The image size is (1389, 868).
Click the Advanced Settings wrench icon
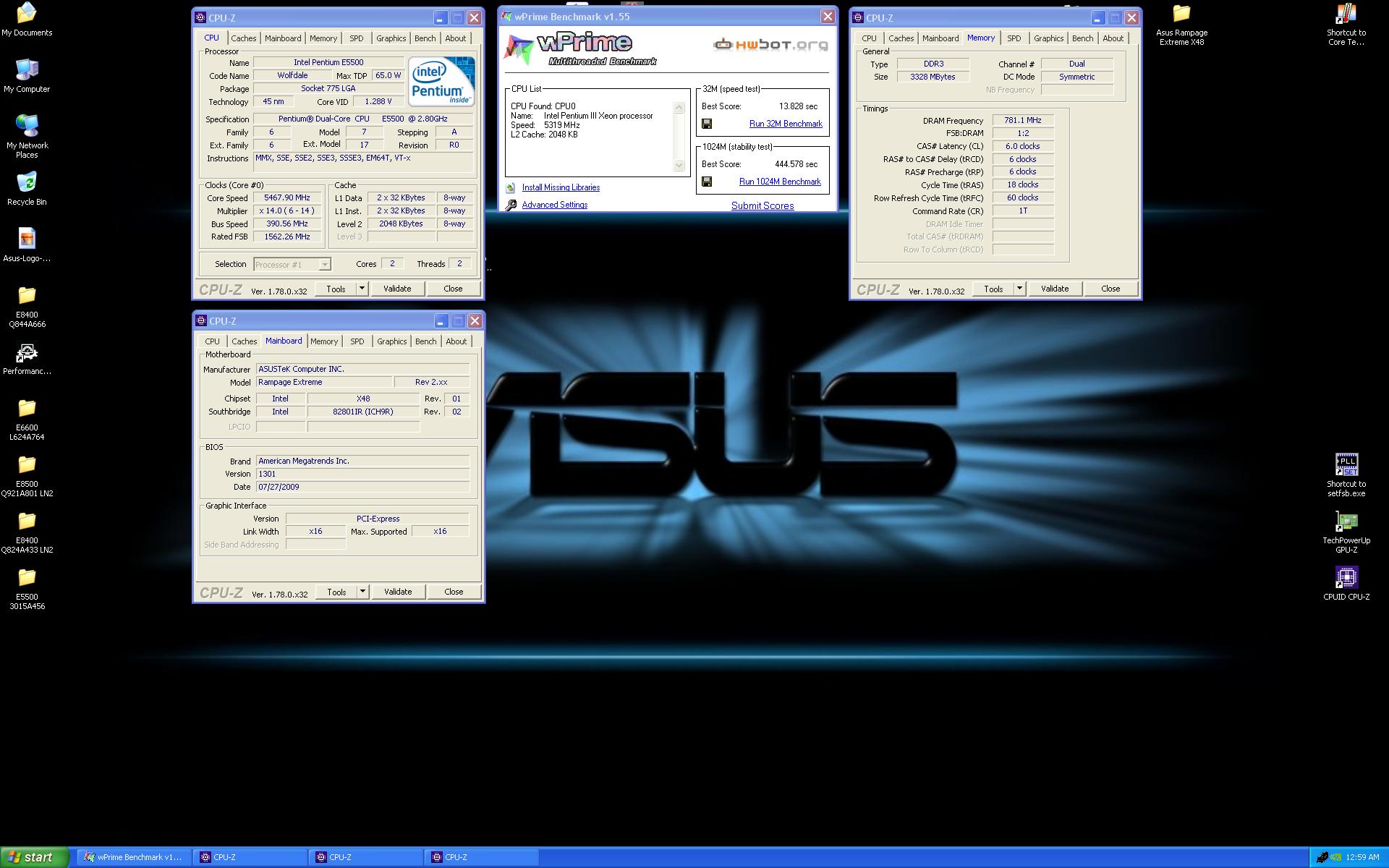(511, 205)
